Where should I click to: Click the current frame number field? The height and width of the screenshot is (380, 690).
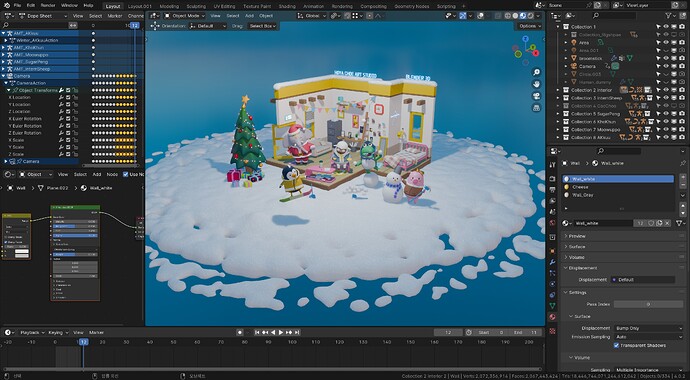[448, 332]
